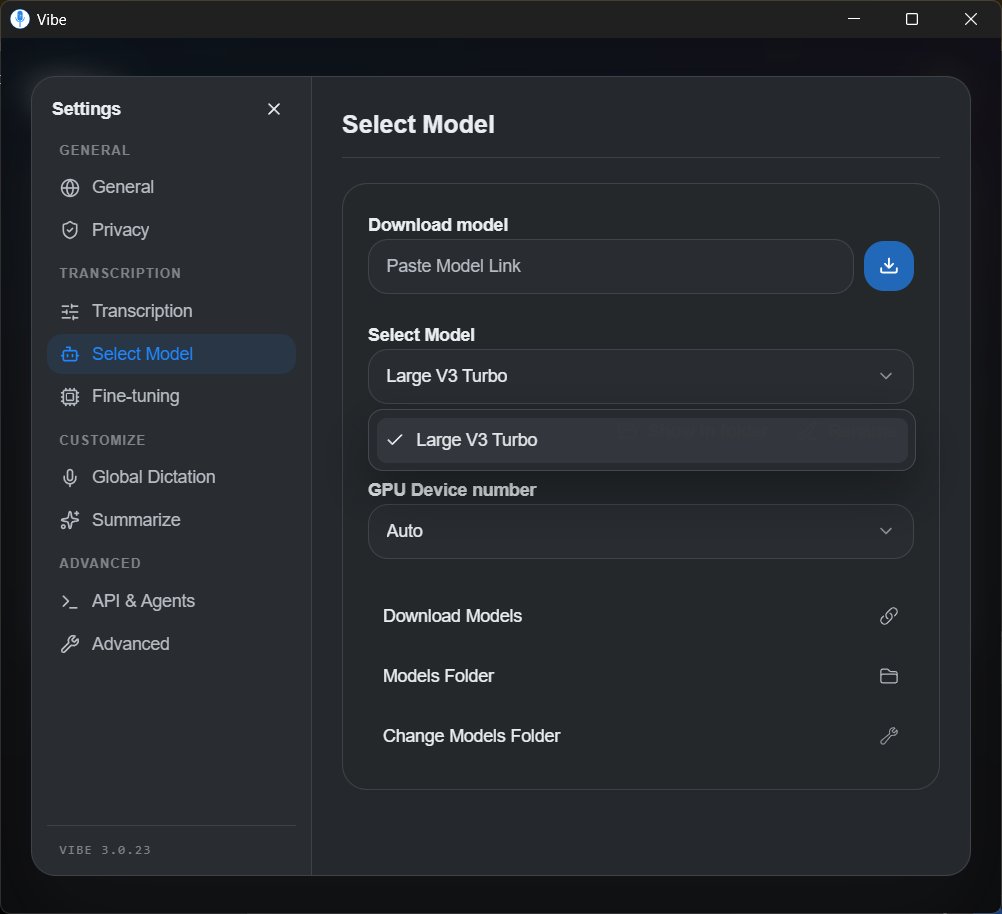
Task: Click the globe icon beside General
Action: (x=70, y=187)
